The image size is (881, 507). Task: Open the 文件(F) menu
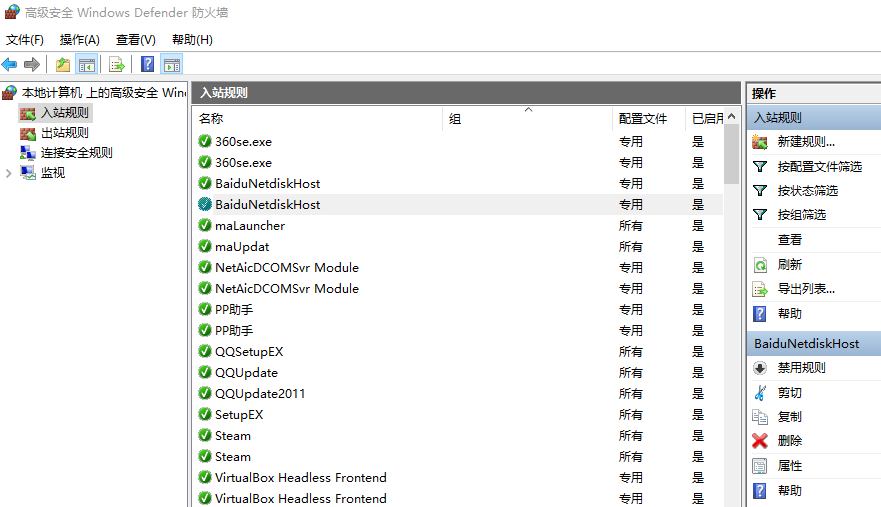click(25, 40)
